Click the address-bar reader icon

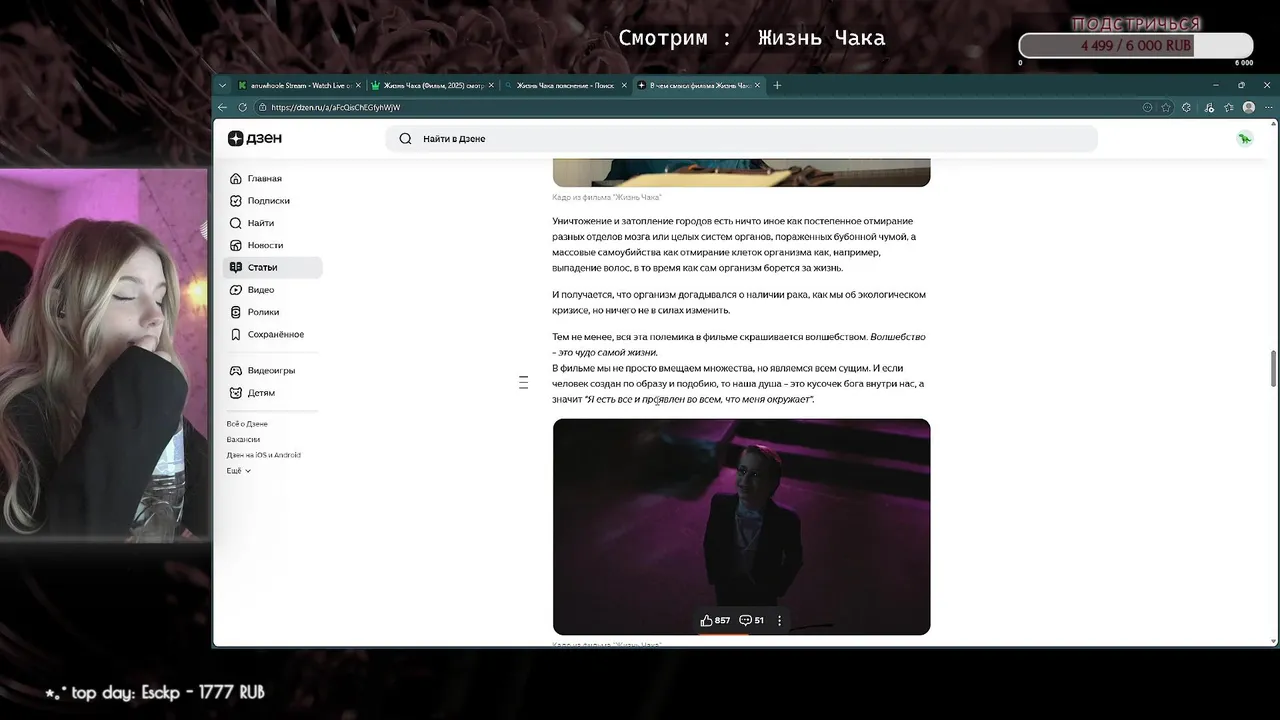(1147, 107)
